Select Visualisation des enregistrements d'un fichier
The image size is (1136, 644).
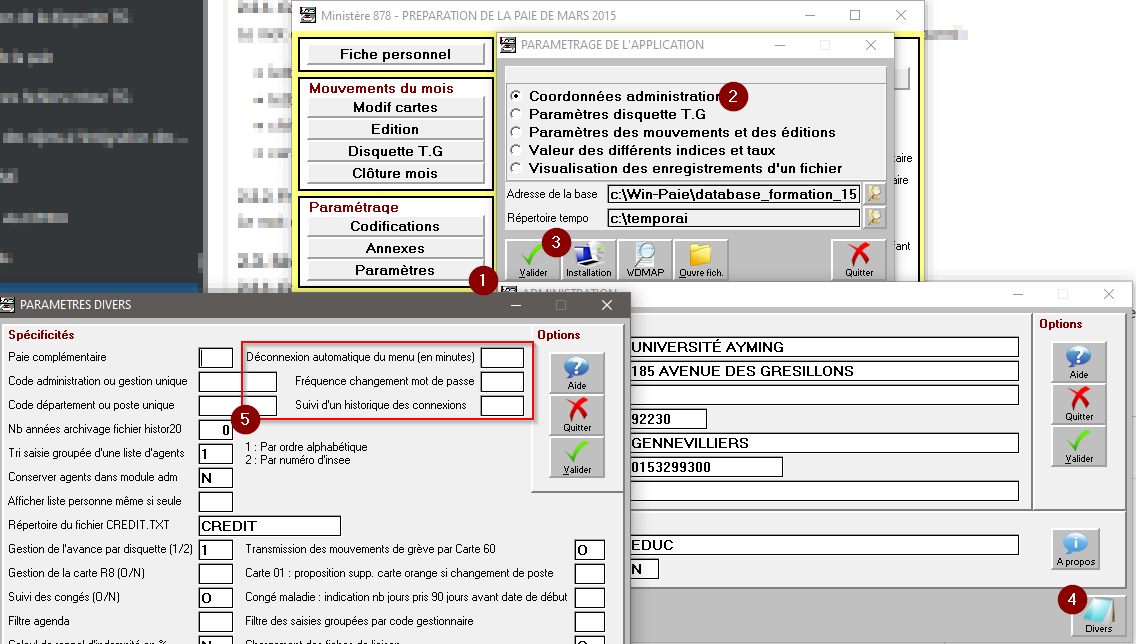[516, 168]
